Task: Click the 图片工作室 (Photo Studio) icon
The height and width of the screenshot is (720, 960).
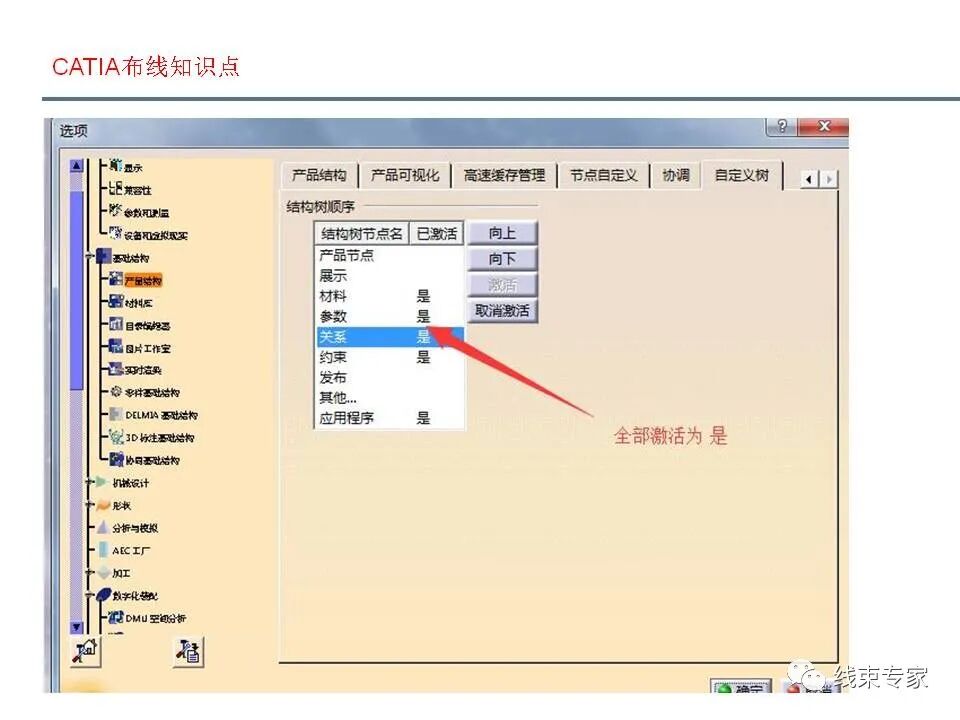Action: click(117, 343)
